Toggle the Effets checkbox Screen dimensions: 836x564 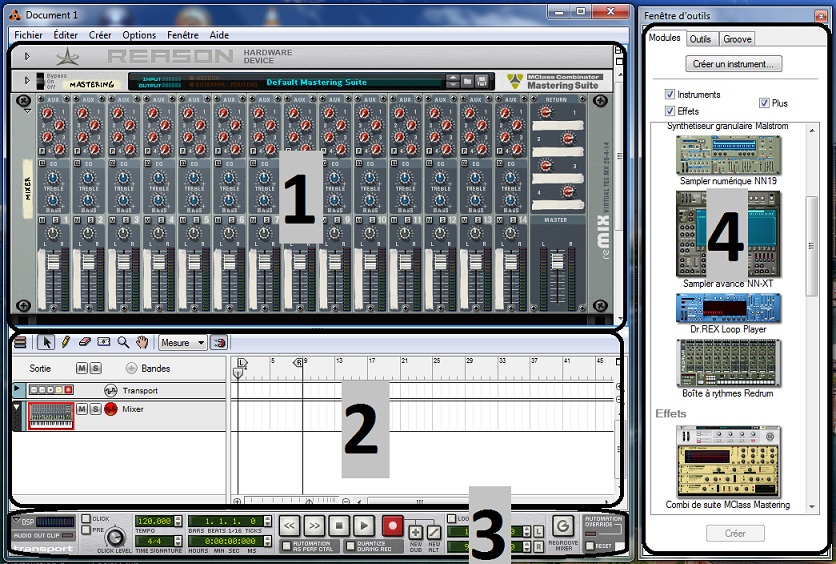click(670, 111)
